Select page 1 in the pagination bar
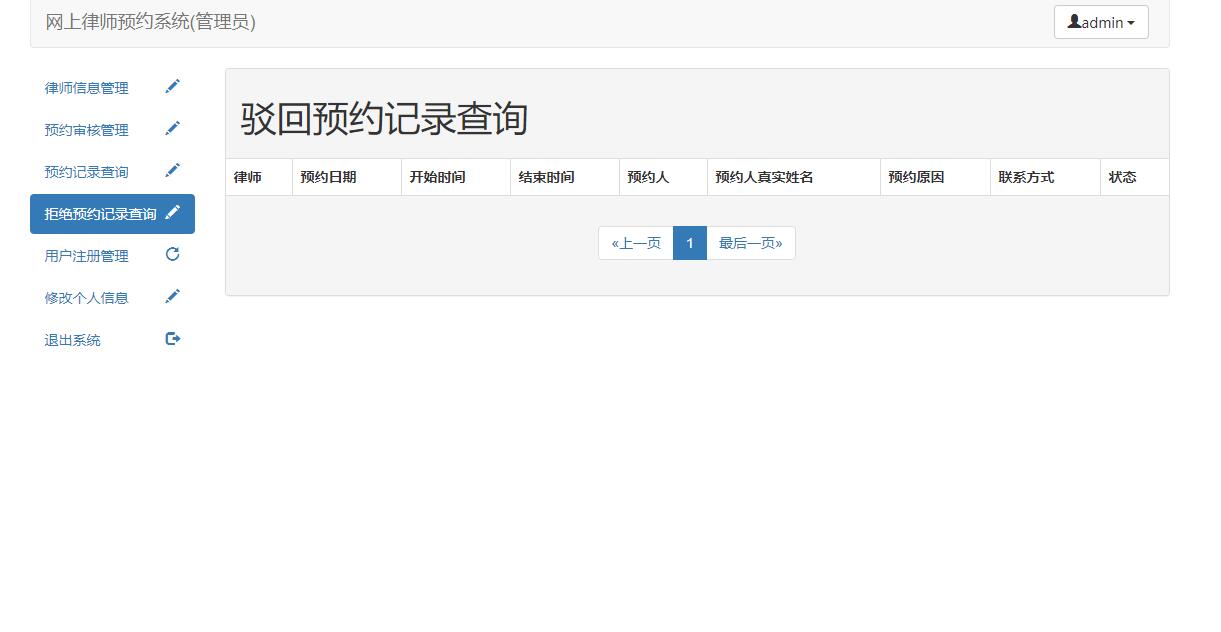This screenshot has height=632, width=1221. (x=690, y=243)
